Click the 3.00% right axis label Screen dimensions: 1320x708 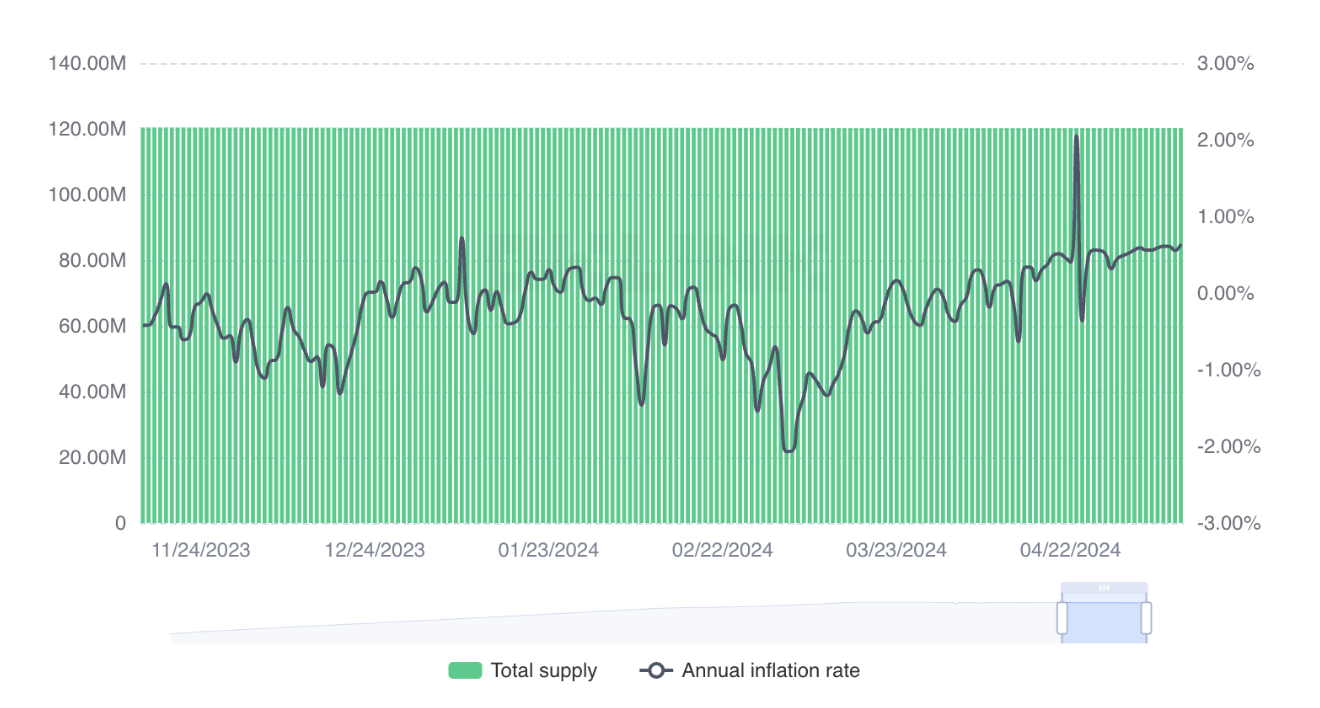click(x=1225, y=64)
